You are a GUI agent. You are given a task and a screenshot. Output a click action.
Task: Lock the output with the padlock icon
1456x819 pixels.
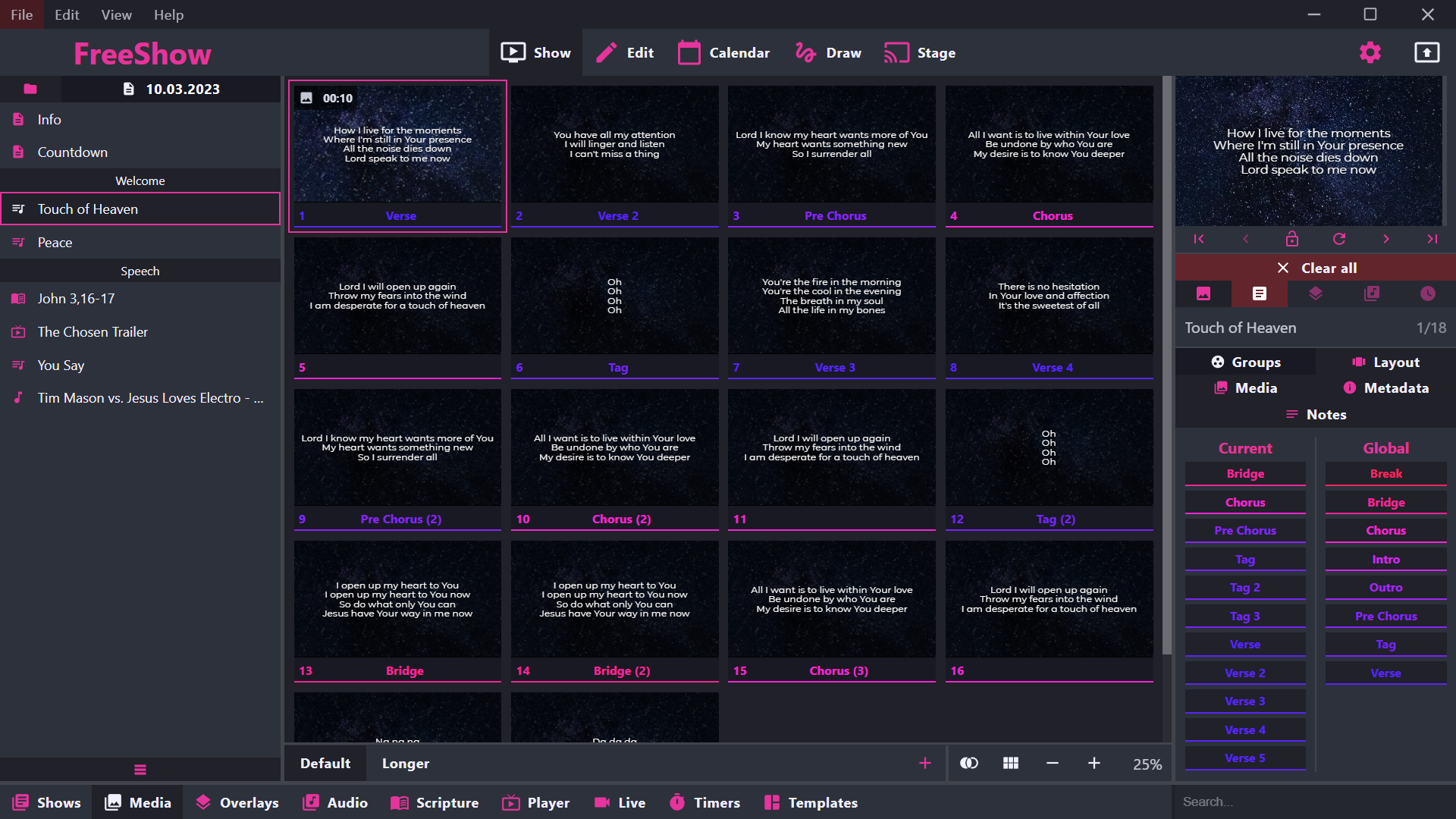[1293, 239]
